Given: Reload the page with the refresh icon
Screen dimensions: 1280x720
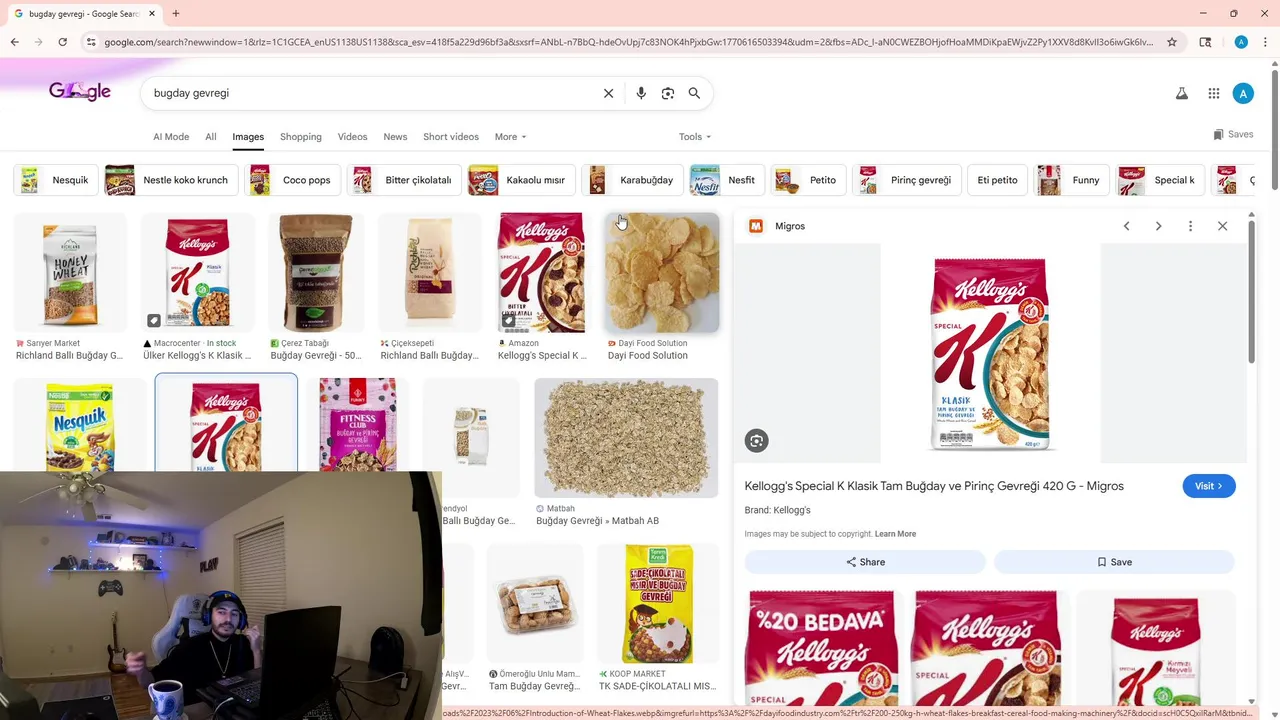Looking at the screenshot, I should pyautogui.click(x=62, y=42).
